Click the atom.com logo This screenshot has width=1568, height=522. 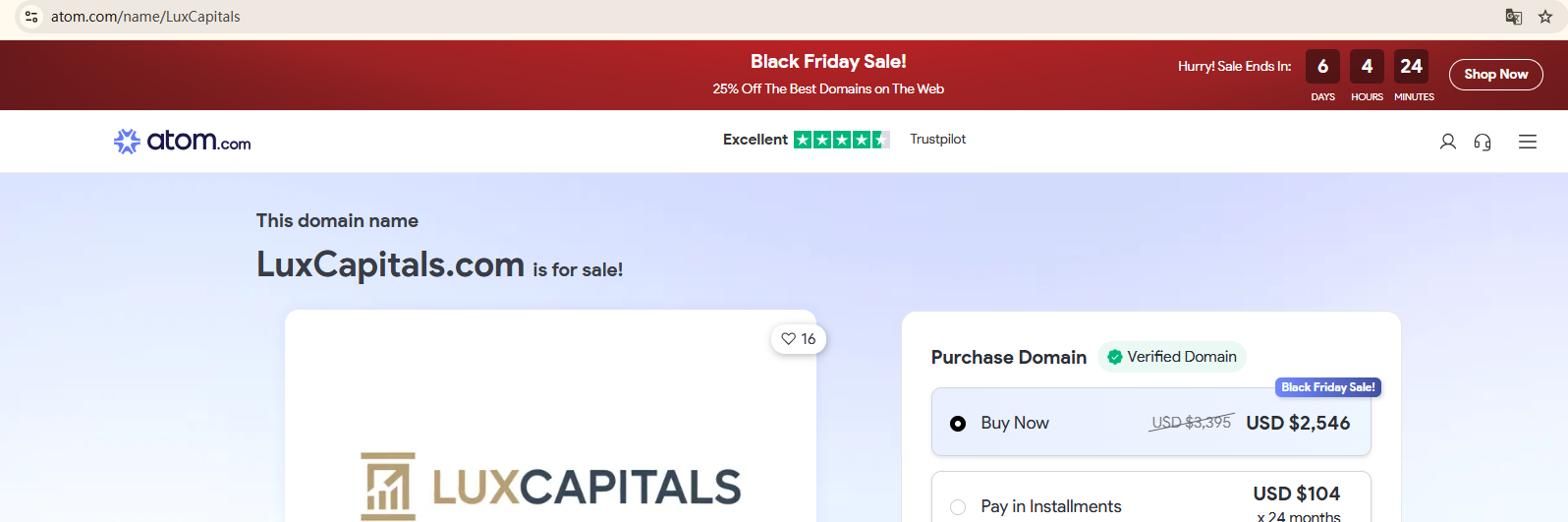click(x=183, y=142)
